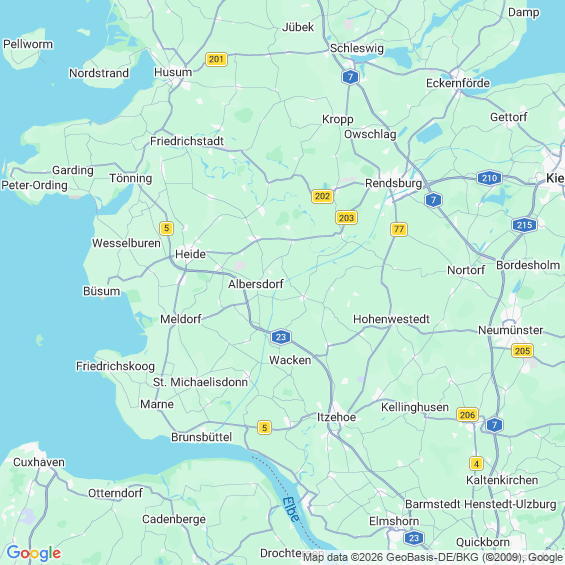565x565 pixels.
Task: Click the map data copyright text
Action: 433,557
